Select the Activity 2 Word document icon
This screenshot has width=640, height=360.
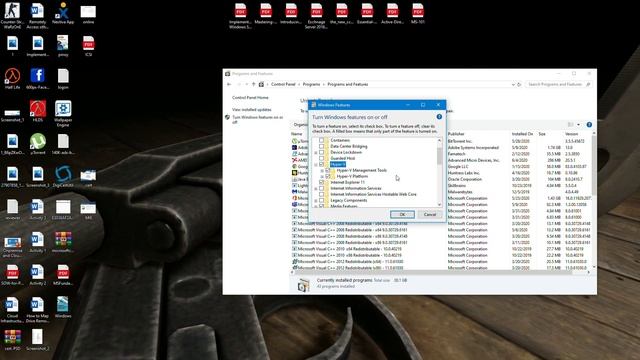(x=38, y=275)
